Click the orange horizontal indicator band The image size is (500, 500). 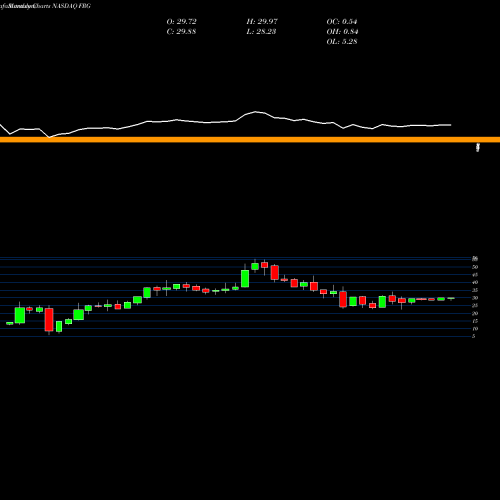250,140
